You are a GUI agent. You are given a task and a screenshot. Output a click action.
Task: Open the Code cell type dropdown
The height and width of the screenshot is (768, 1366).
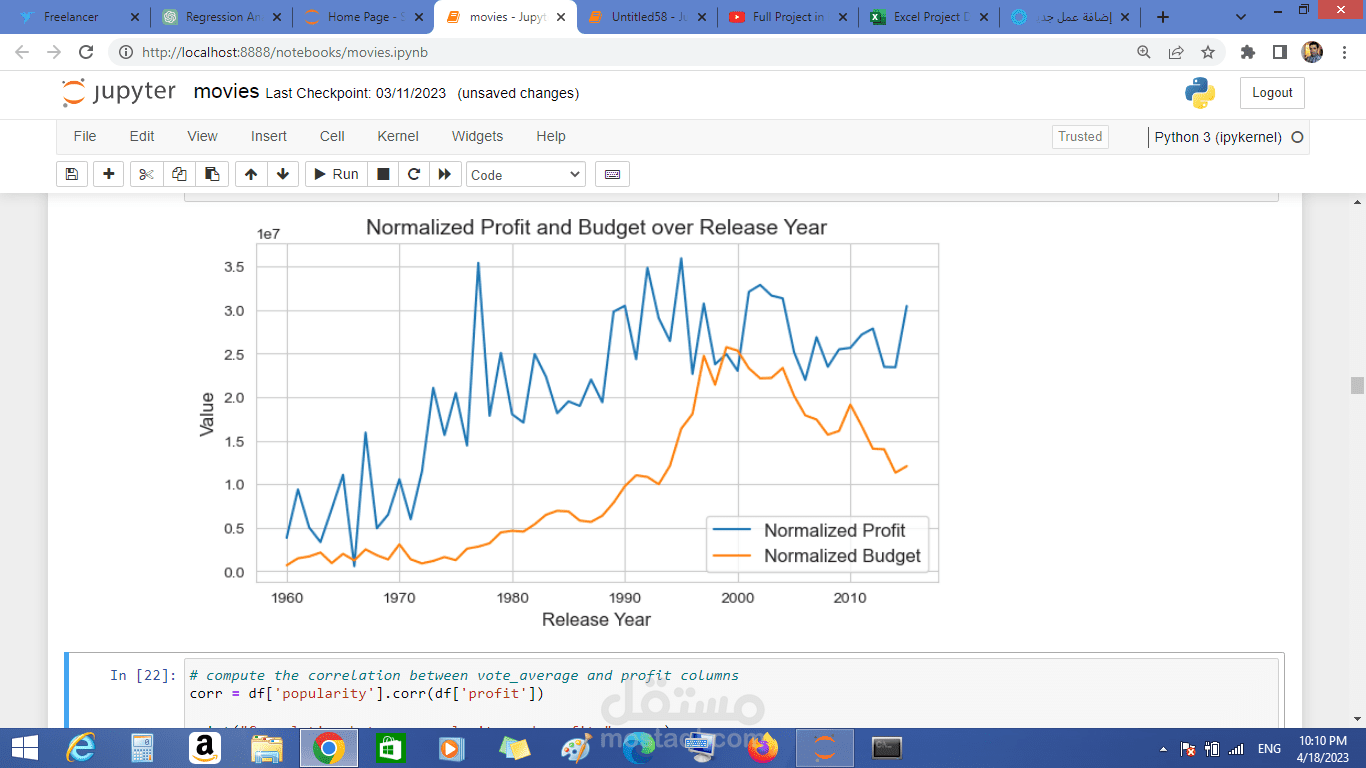(x=525, y=174)
